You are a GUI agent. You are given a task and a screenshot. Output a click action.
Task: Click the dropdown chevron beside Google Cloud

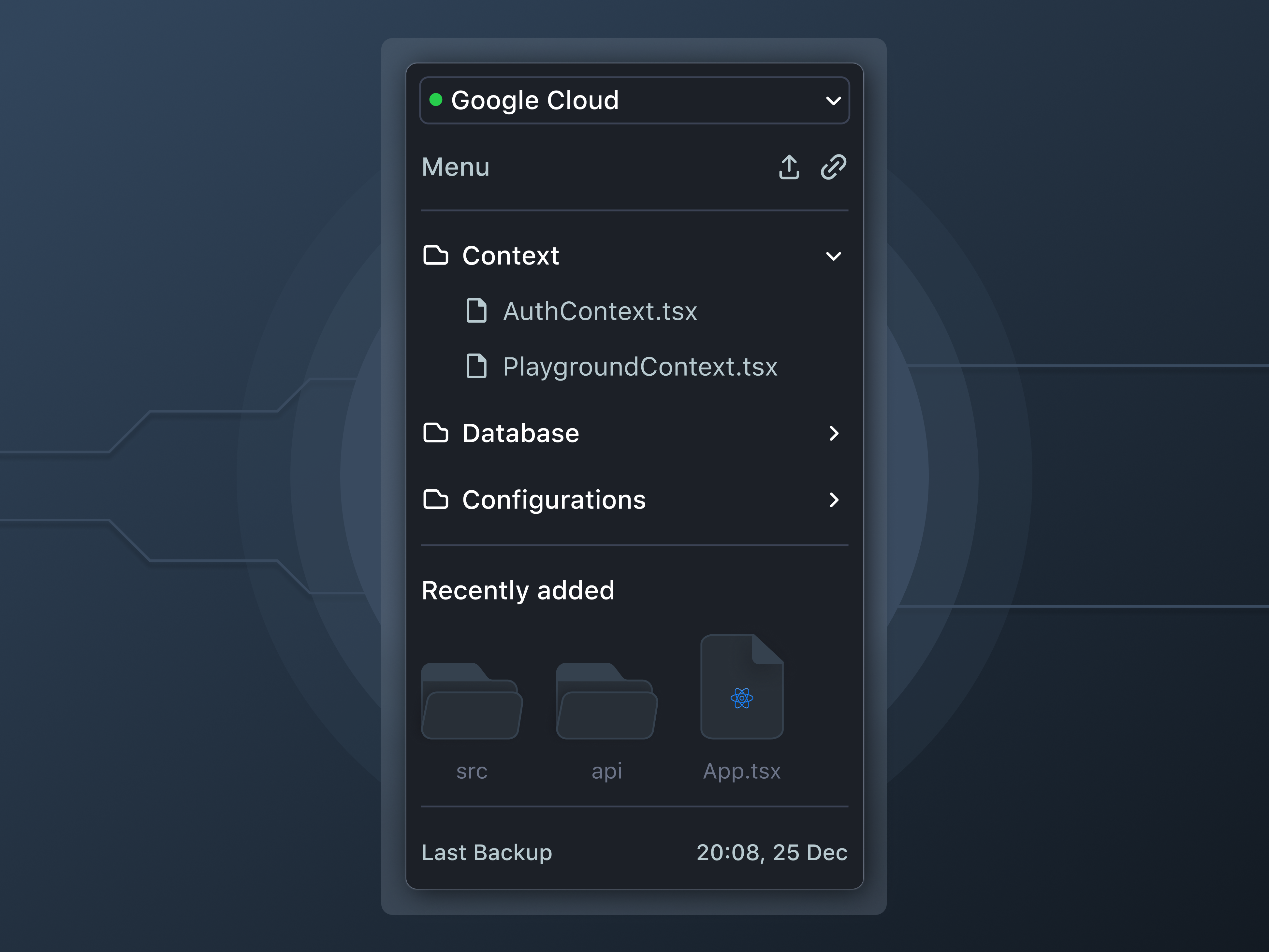tap(833, 101)
